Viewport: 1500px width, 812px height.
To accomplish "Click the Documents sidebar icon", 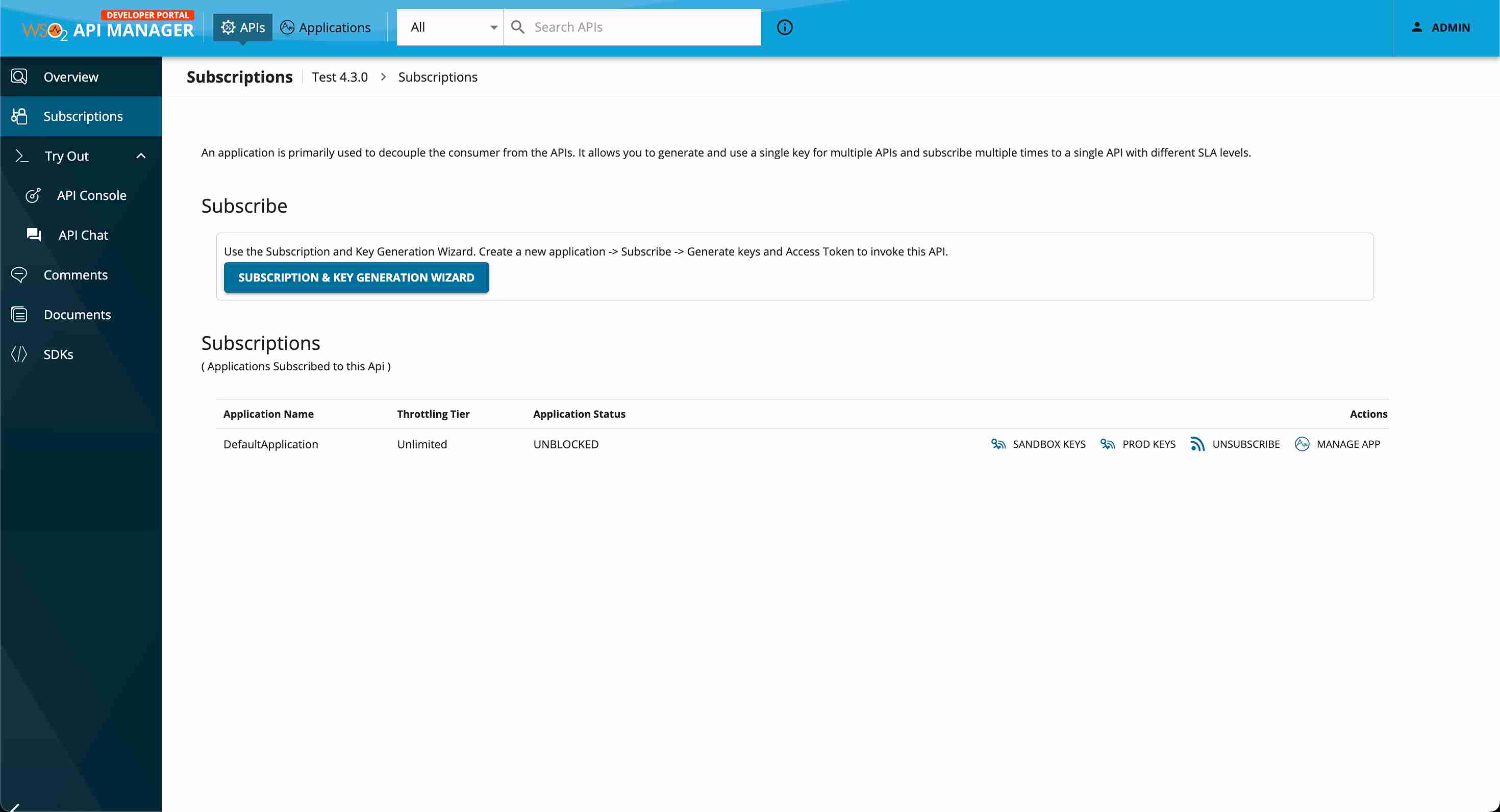I will (x=19, y=314).
